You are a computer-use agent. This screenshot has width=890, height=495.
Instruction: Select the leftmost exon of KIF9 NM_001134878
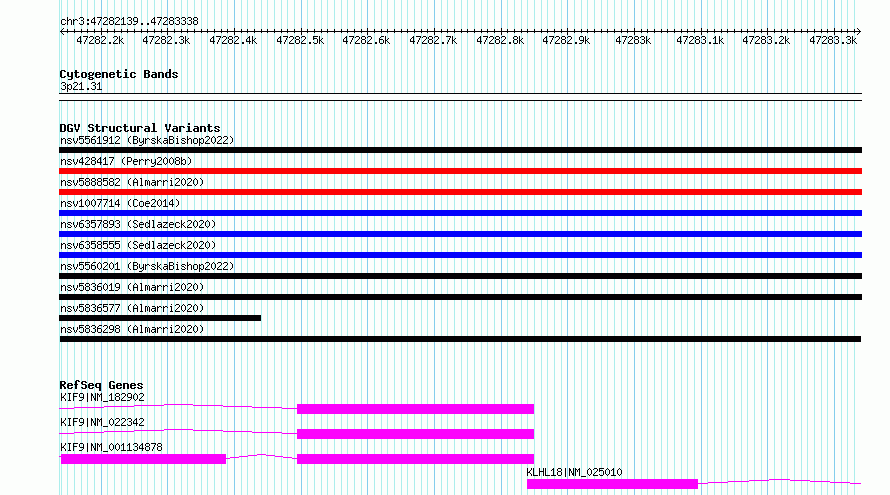point(143,459)
